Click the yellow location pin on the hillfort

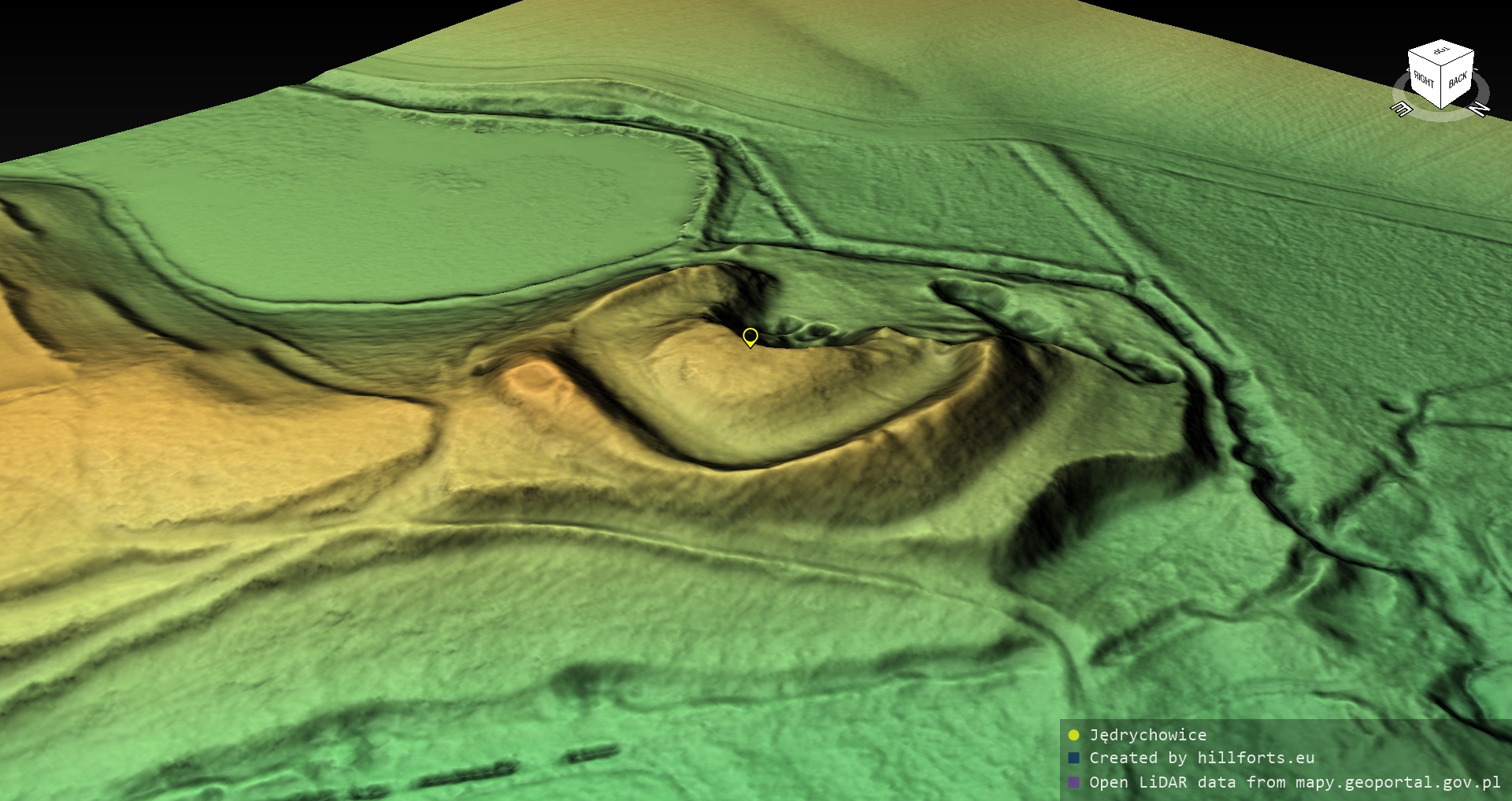(x=750, y=337)
